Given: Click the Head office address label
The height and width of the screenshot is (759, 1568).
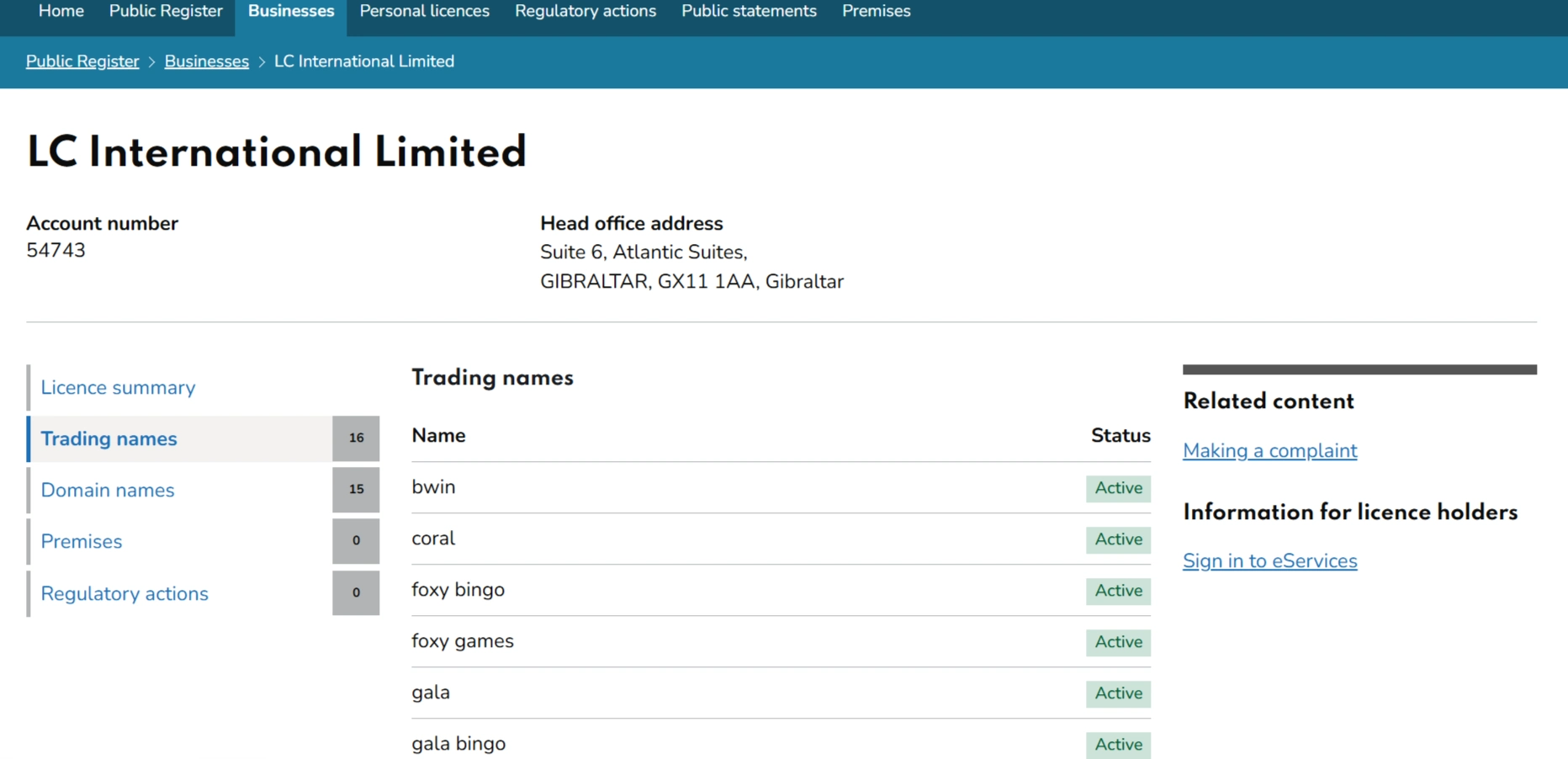Looking at the screenshot, I should 632,224.
